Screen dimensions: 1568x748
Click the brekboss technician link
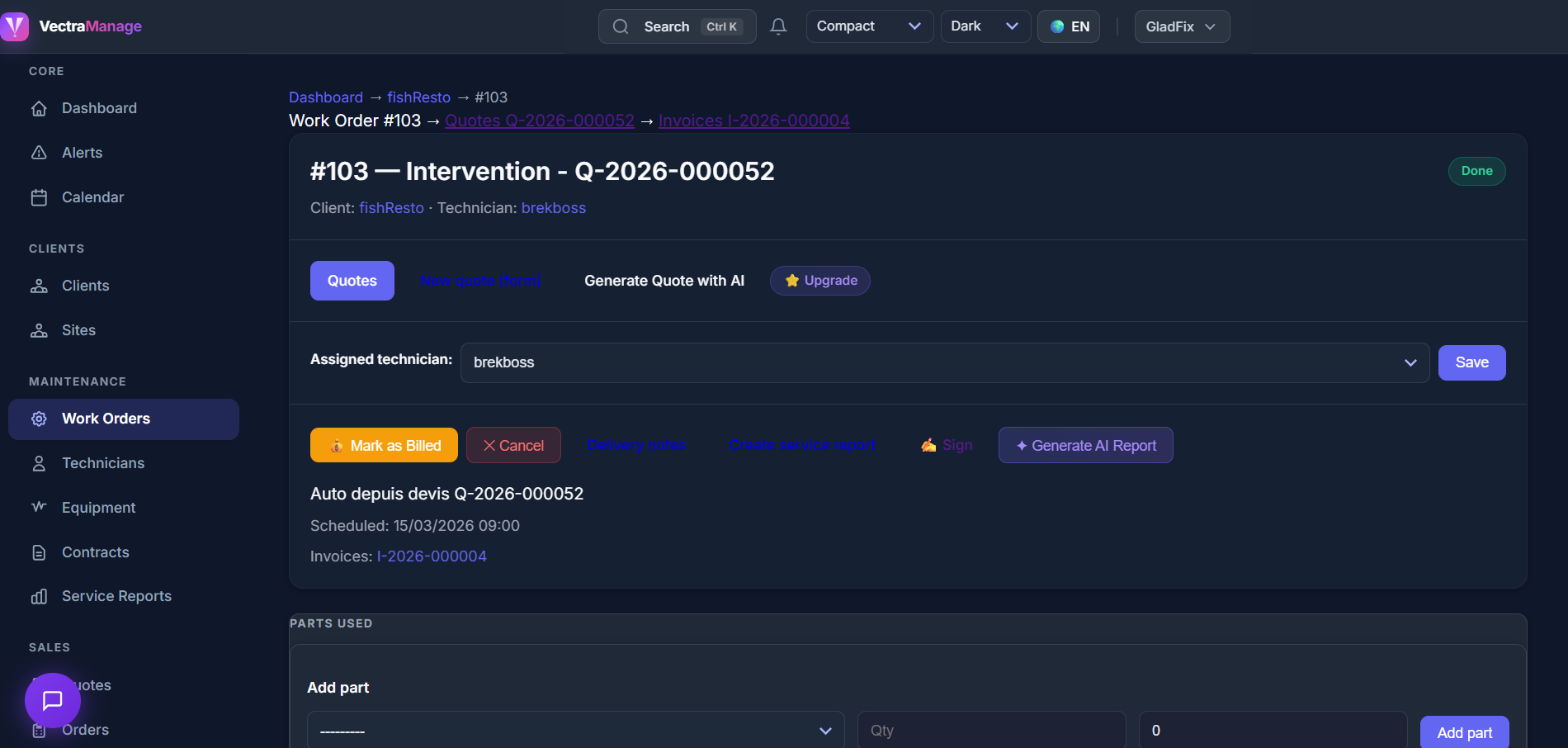pyautogui.click(x=554, y=208)
